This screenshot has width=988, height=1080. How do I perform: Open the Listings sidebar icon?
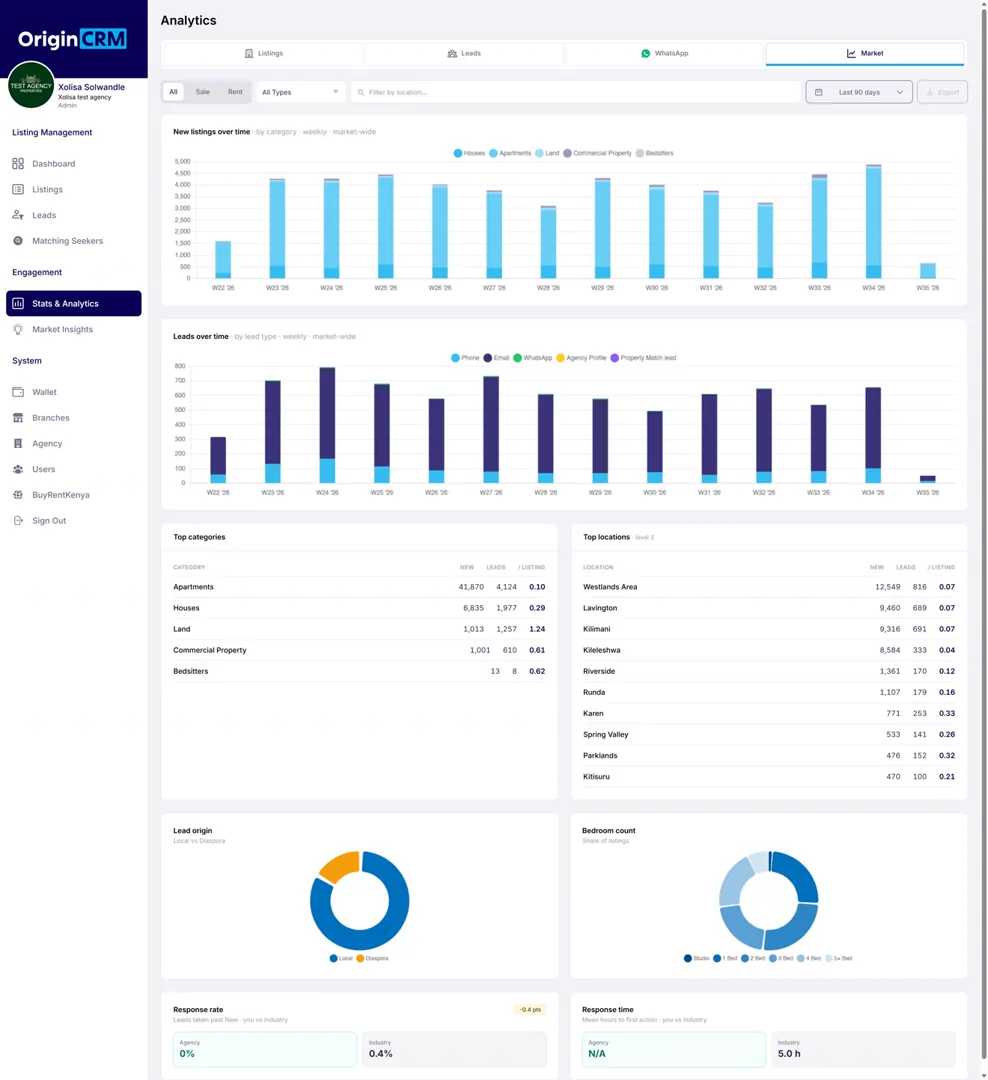[18, 189]
